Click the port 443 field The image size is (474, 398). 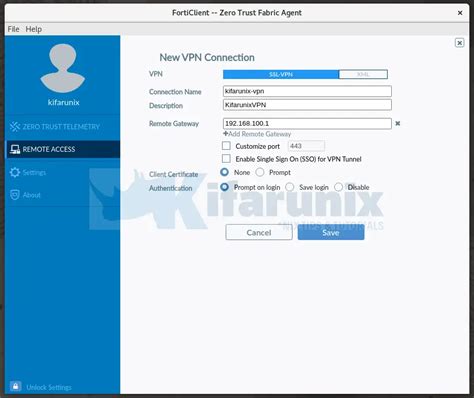[x=306, y=146]
